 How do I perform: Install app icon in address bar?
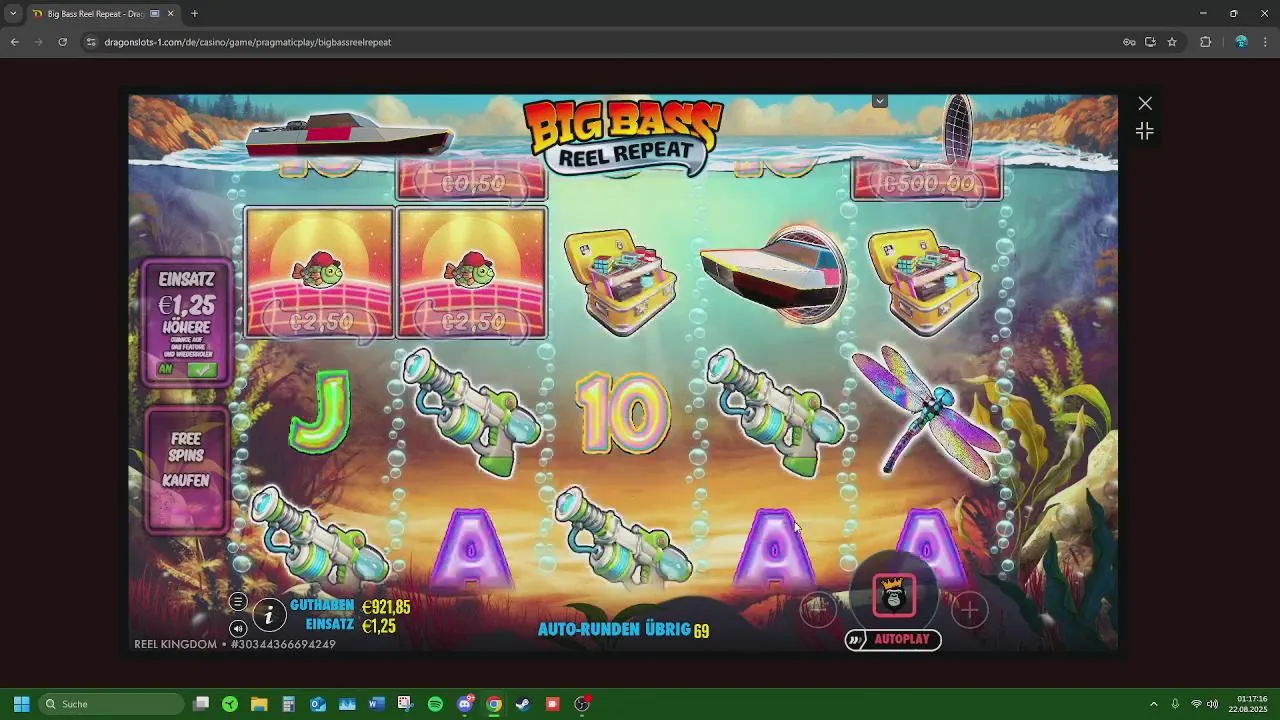pos(1150,42)
